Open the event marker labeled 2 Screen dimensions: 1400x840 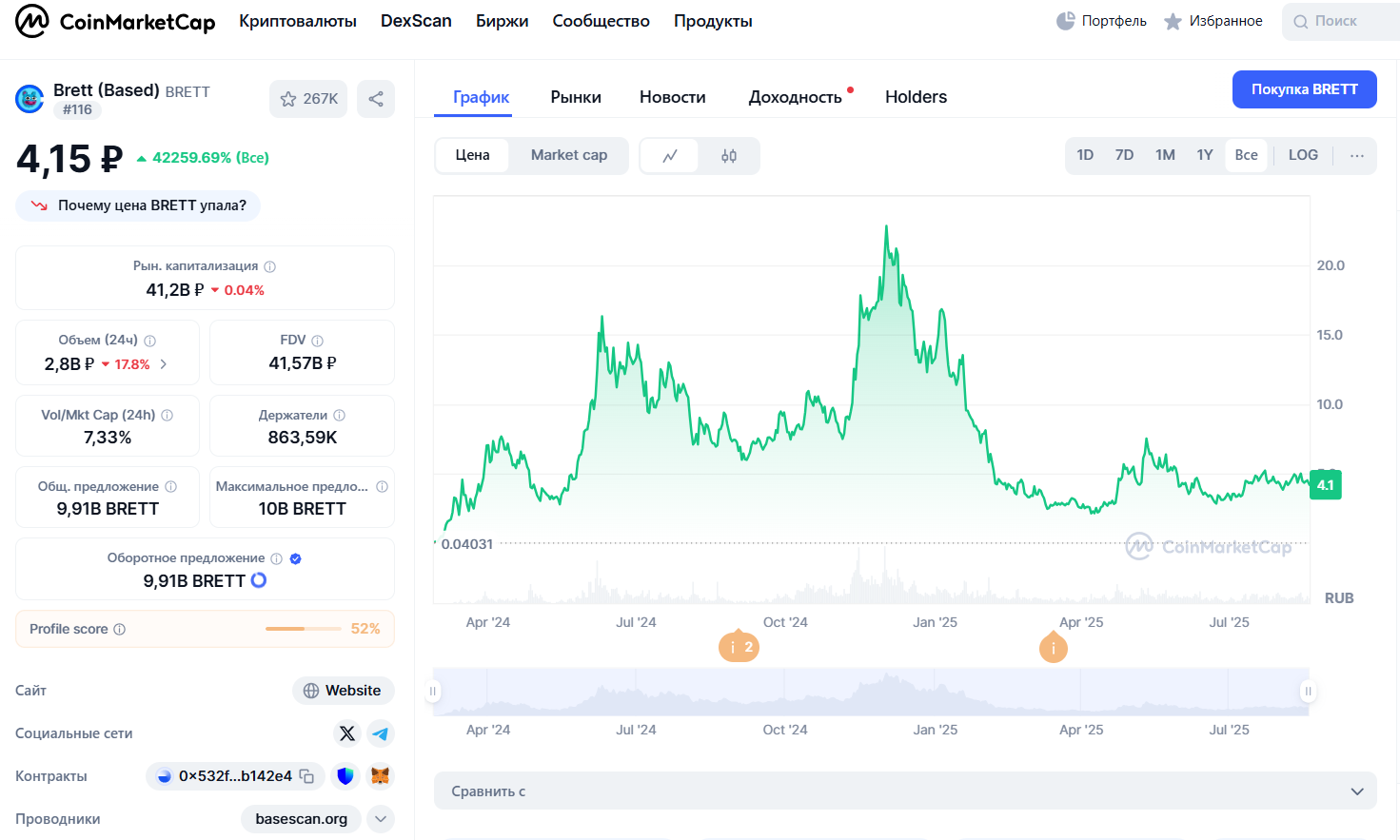(739, 647)
